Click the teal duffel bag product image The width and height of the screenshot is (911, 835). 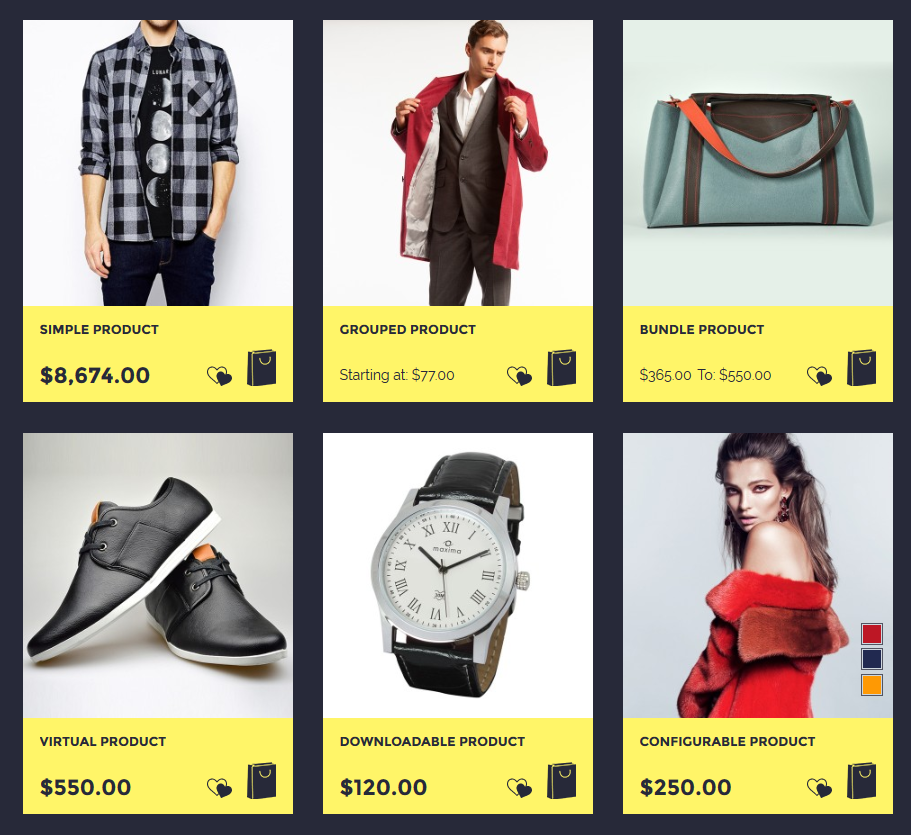coord(758,163)
